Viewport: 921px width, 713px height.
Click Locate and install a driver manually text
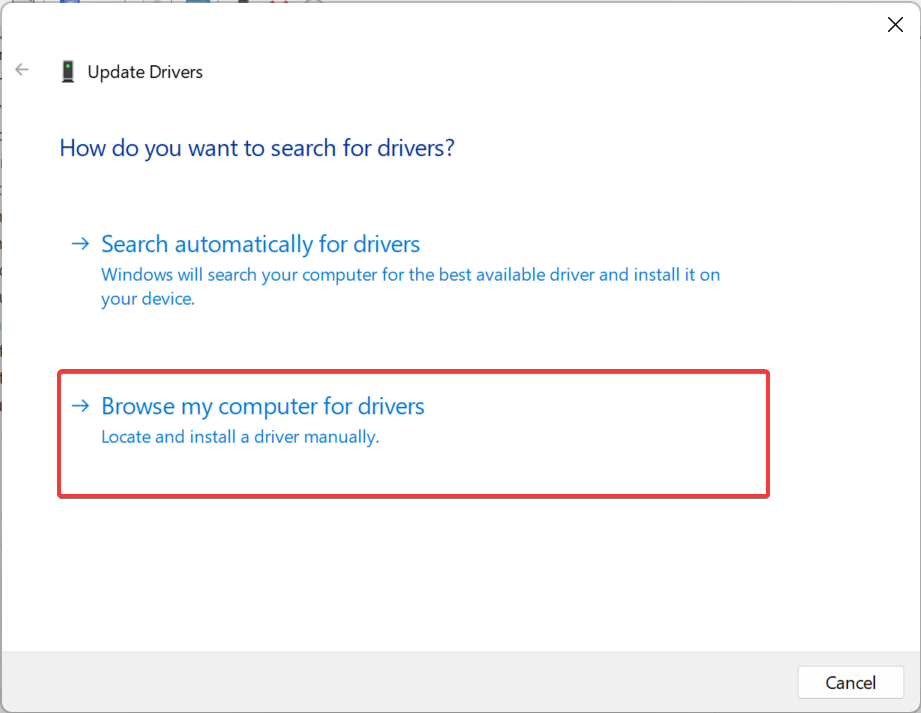click(x=240, y=437)
